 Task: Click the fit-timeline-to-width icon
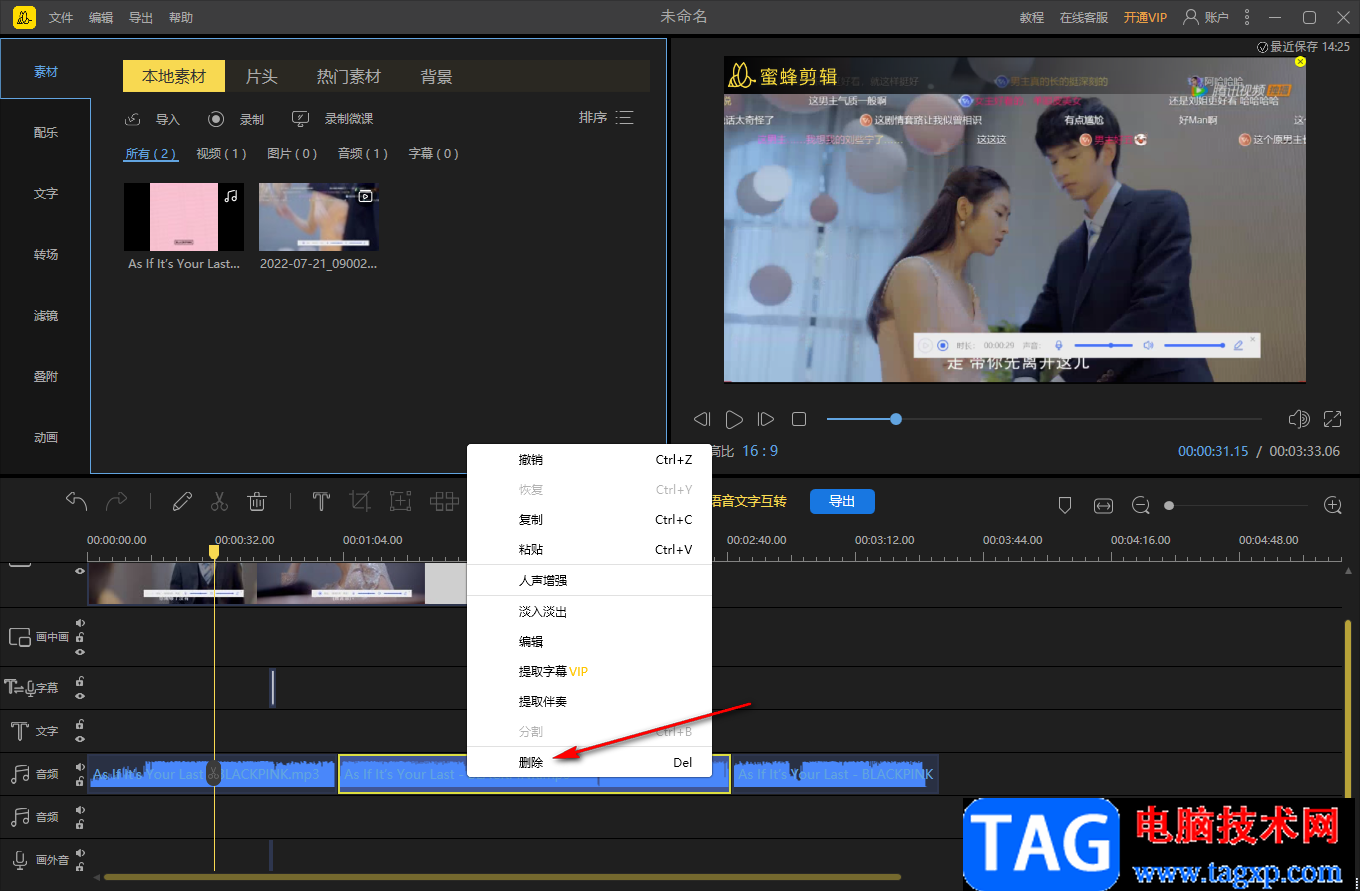point(1103,506)
